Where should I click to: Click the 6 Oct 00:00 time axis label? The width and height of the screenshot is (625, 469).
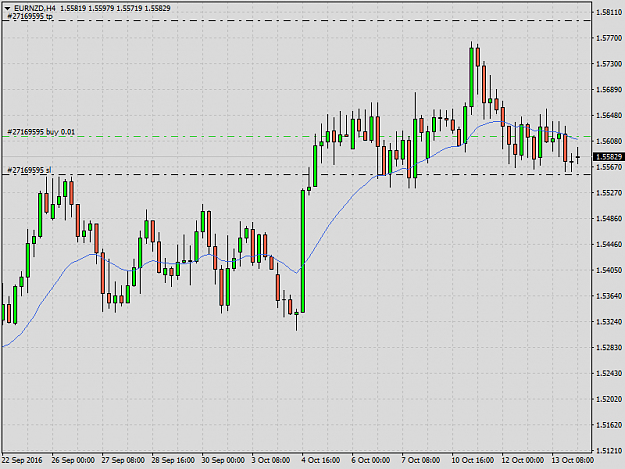(371, 460)
